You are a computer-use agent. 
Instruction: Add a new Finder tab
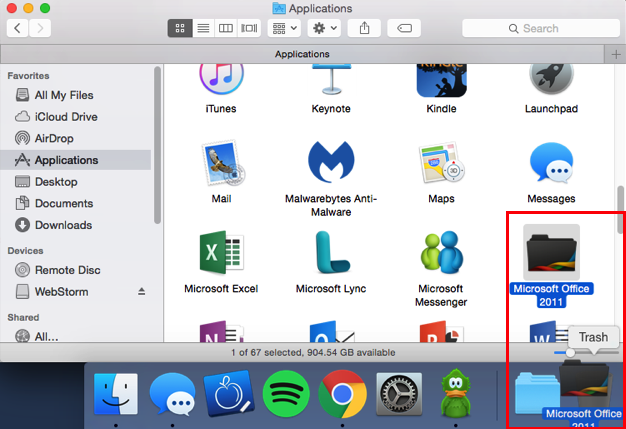coord(616,54)
